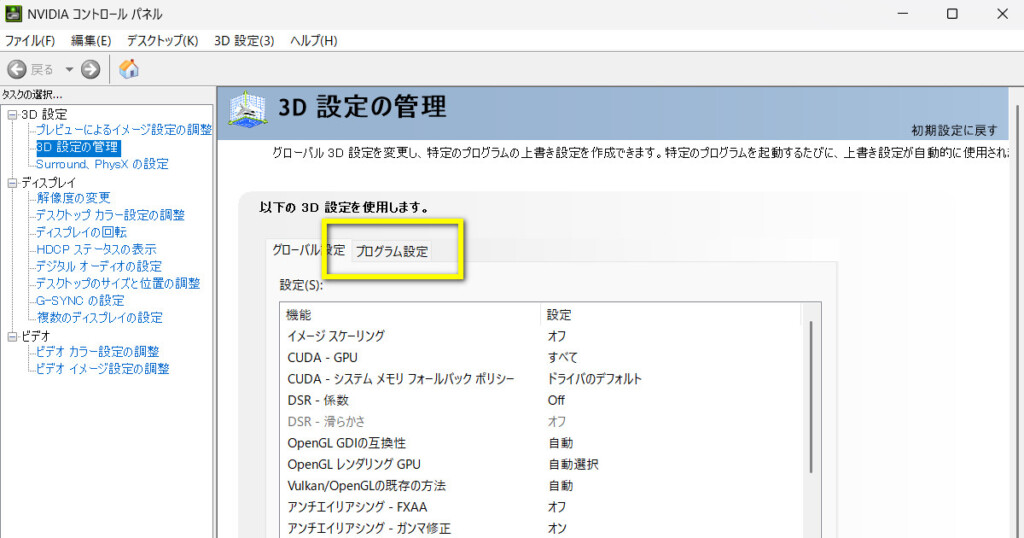Switch to the グローバル設定 tab
Image resolution: width=1024 pixels, height=538 pixels.
point(308,250)
